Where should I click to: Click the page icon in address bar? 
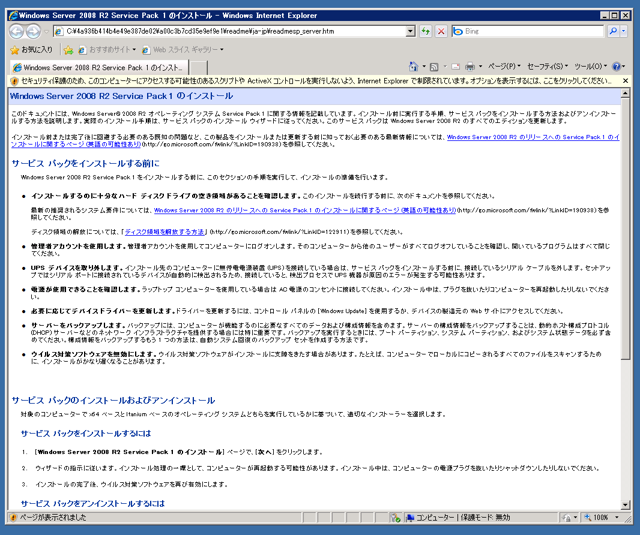59,31
